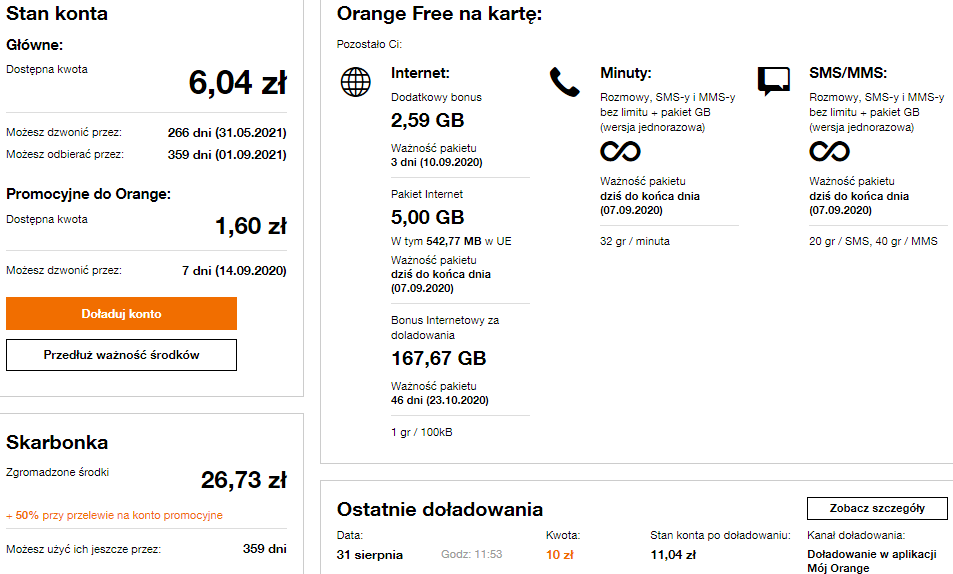This screenshot has height=574, width=953.
Task: Click the 31 sierpnia top-up date
Action: pos(370,554)
